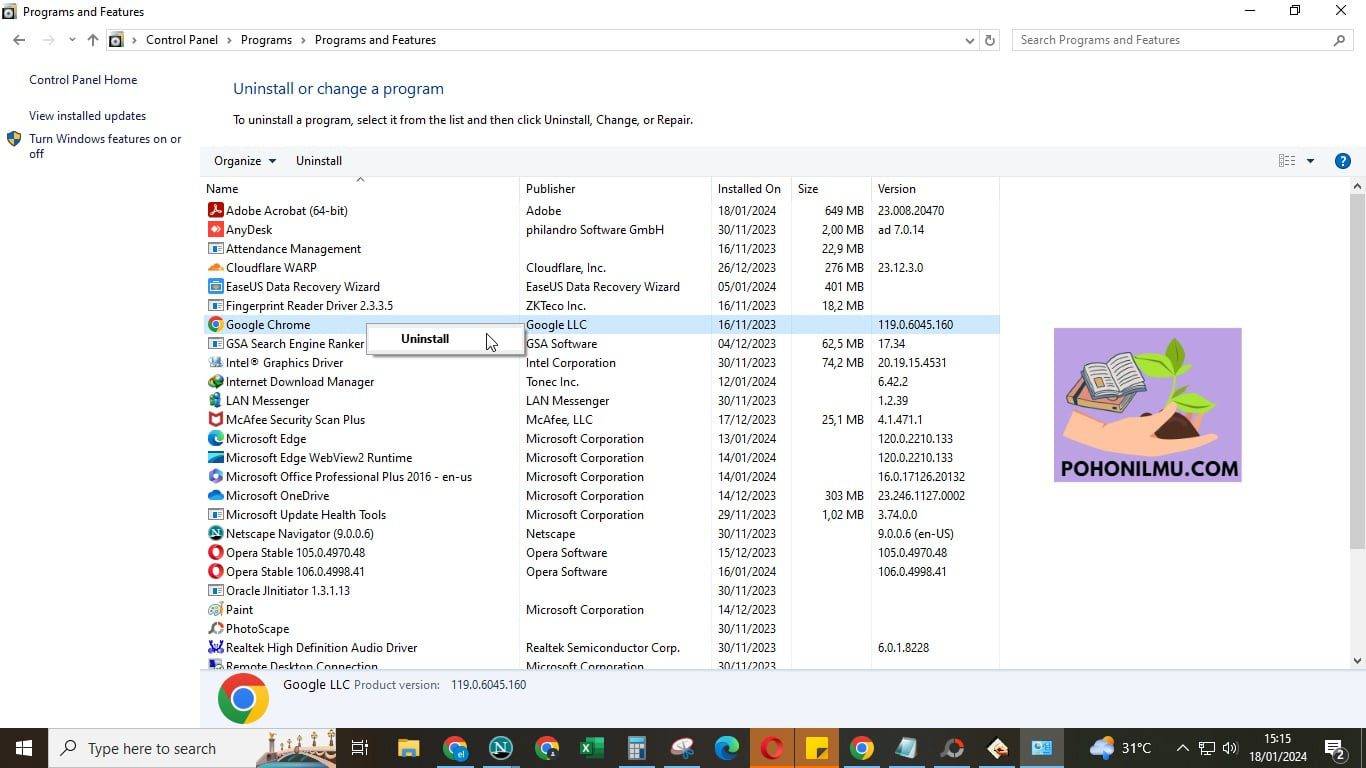Open File Explorer from the taskbar

[408, 748]
